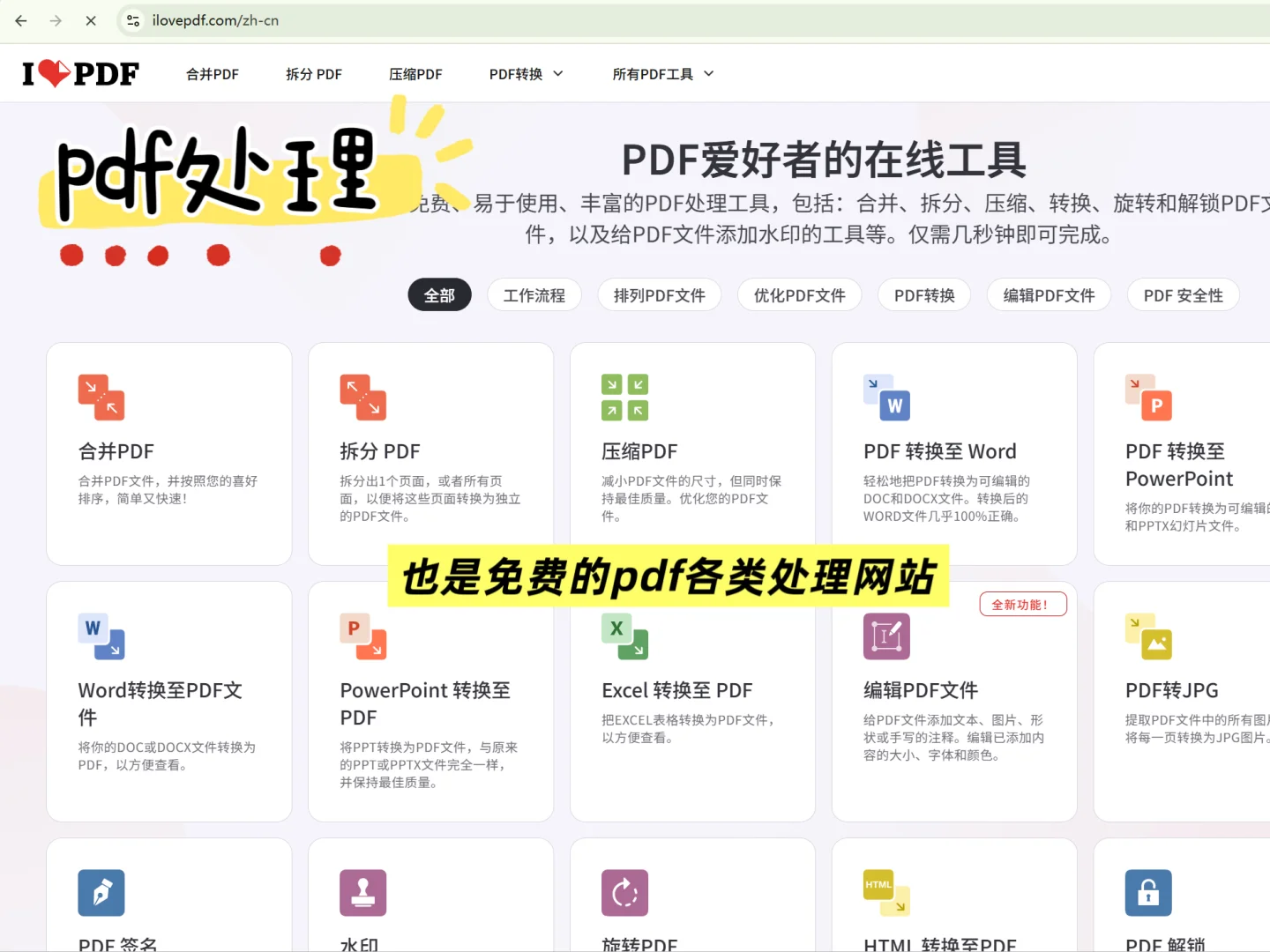
Task: Click the PDF爱好者的在线工具 heading
Action: click(x=824, y=160)
